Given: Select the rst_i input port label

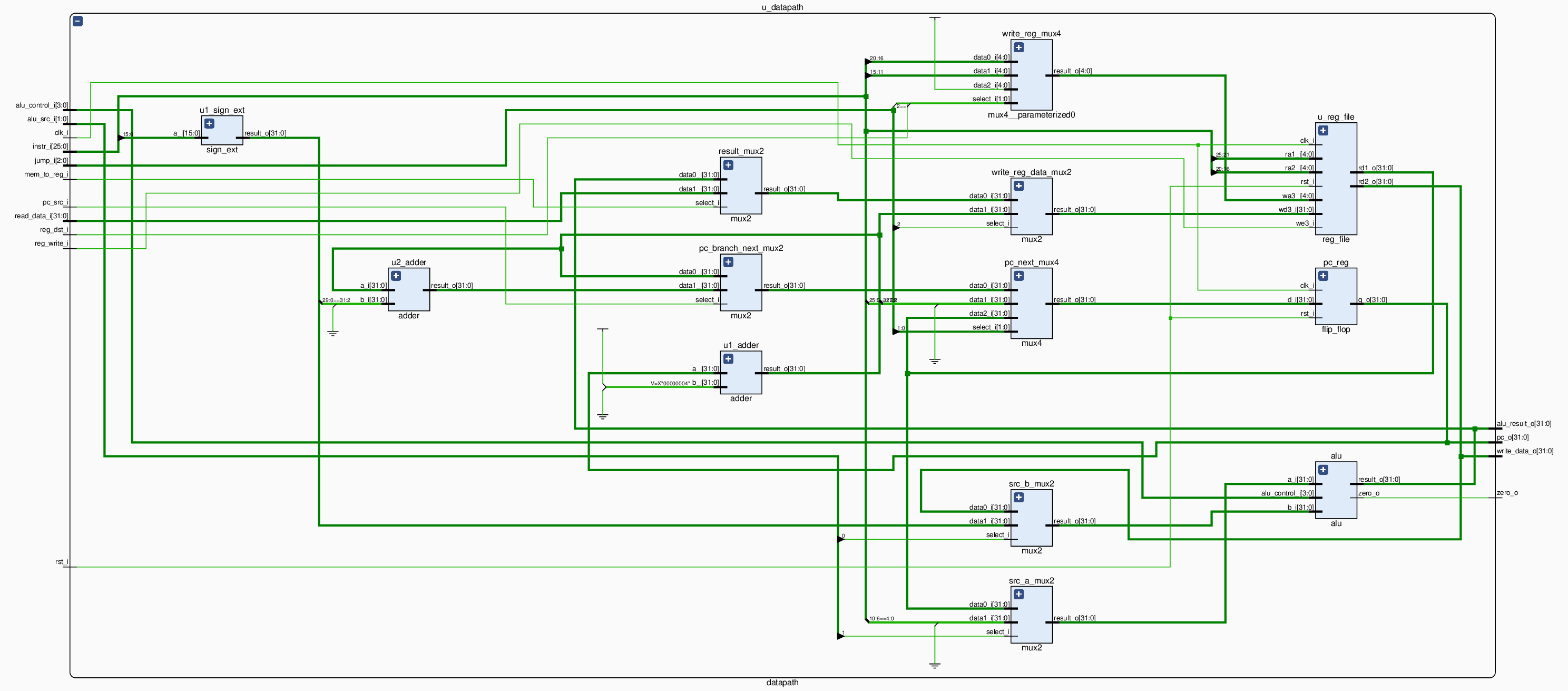Looking at the screenshot, I should (x=62, y=562).
